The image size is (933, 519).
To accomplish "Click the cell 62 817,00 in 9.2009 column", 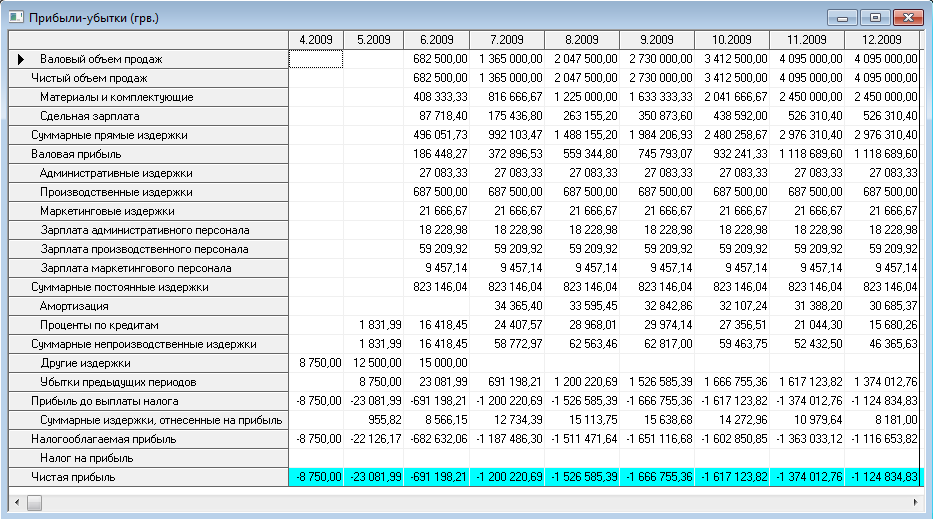I will (657, 345).
